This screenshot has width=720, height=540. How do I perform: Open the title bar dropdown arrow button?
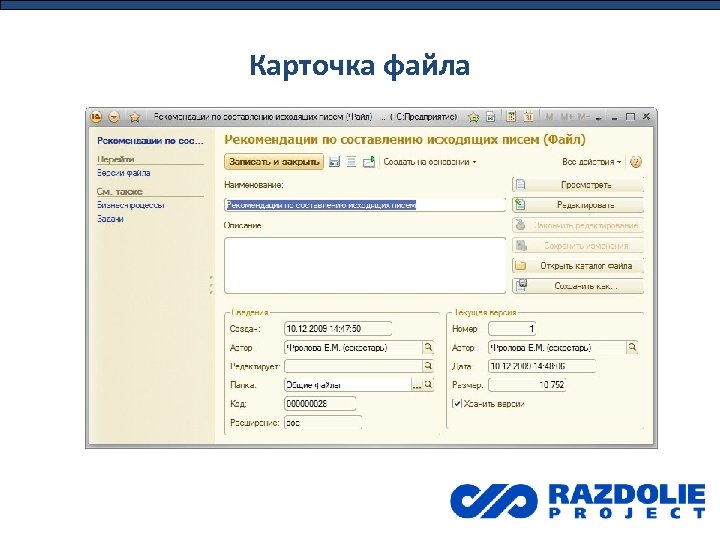pyautogui.click(x=114, y=117)
